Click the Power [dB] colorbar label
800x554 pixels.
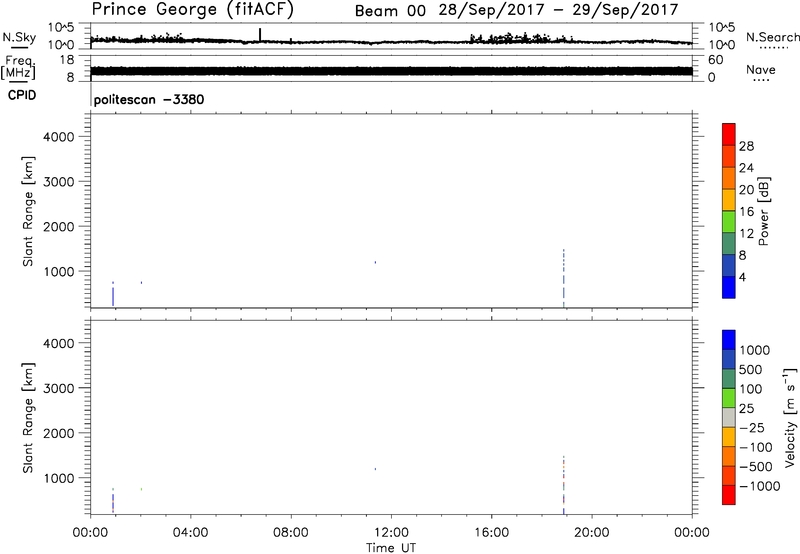coord(764,211)
